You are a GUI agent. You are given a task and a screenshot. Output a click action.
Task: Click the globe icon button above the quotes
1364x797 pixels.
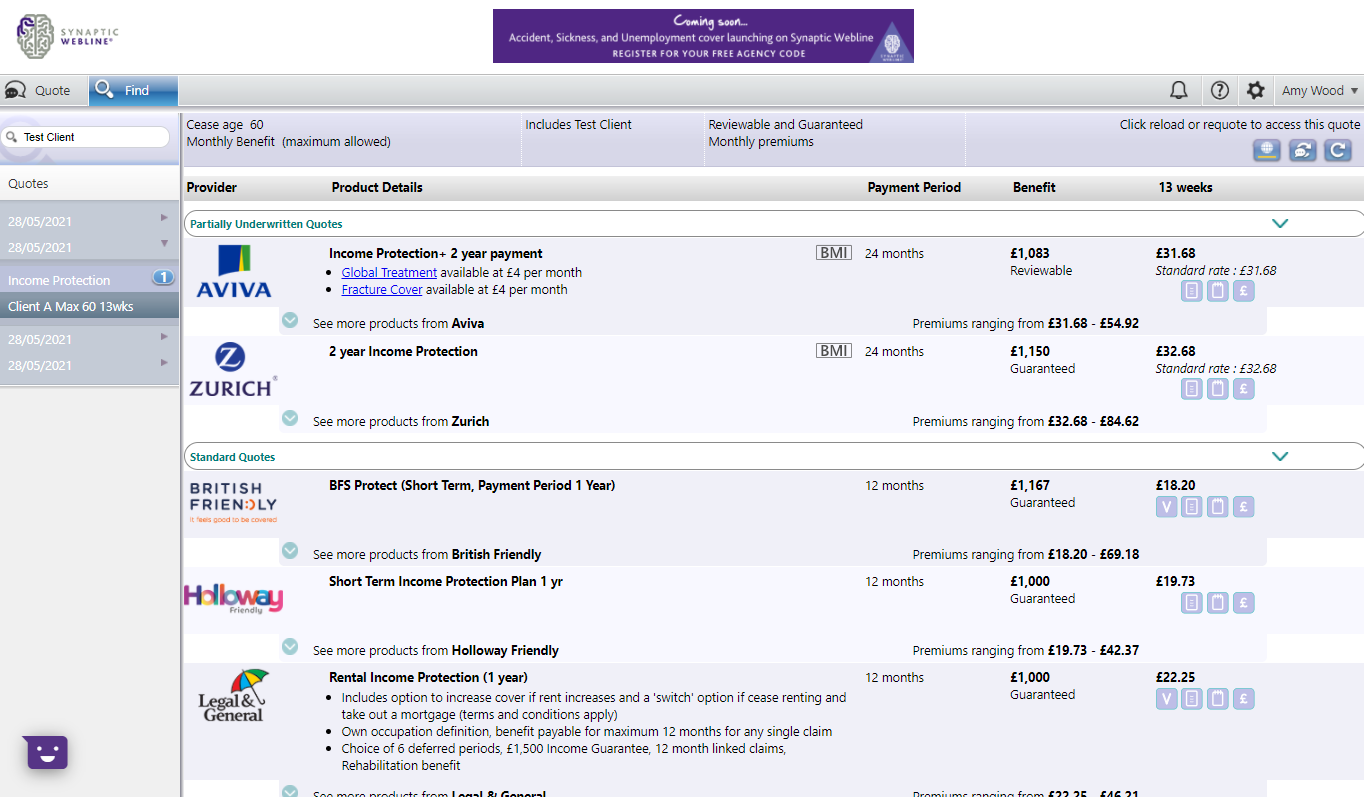coord(1267,150)
